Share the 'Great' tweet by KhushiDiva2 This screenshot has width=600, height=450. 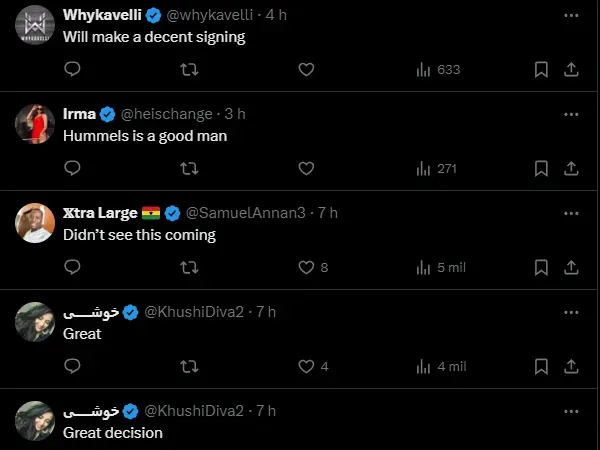571,366
